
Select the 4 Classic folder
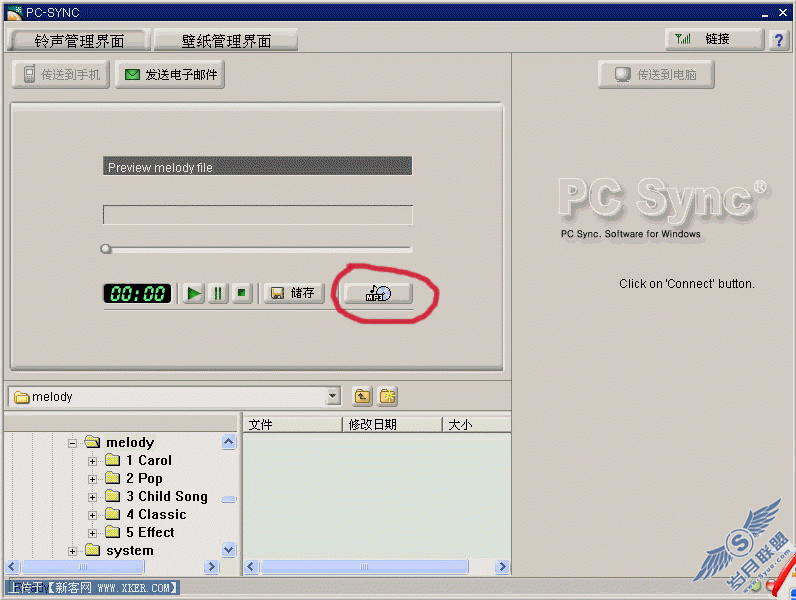(x=156, y=514)
